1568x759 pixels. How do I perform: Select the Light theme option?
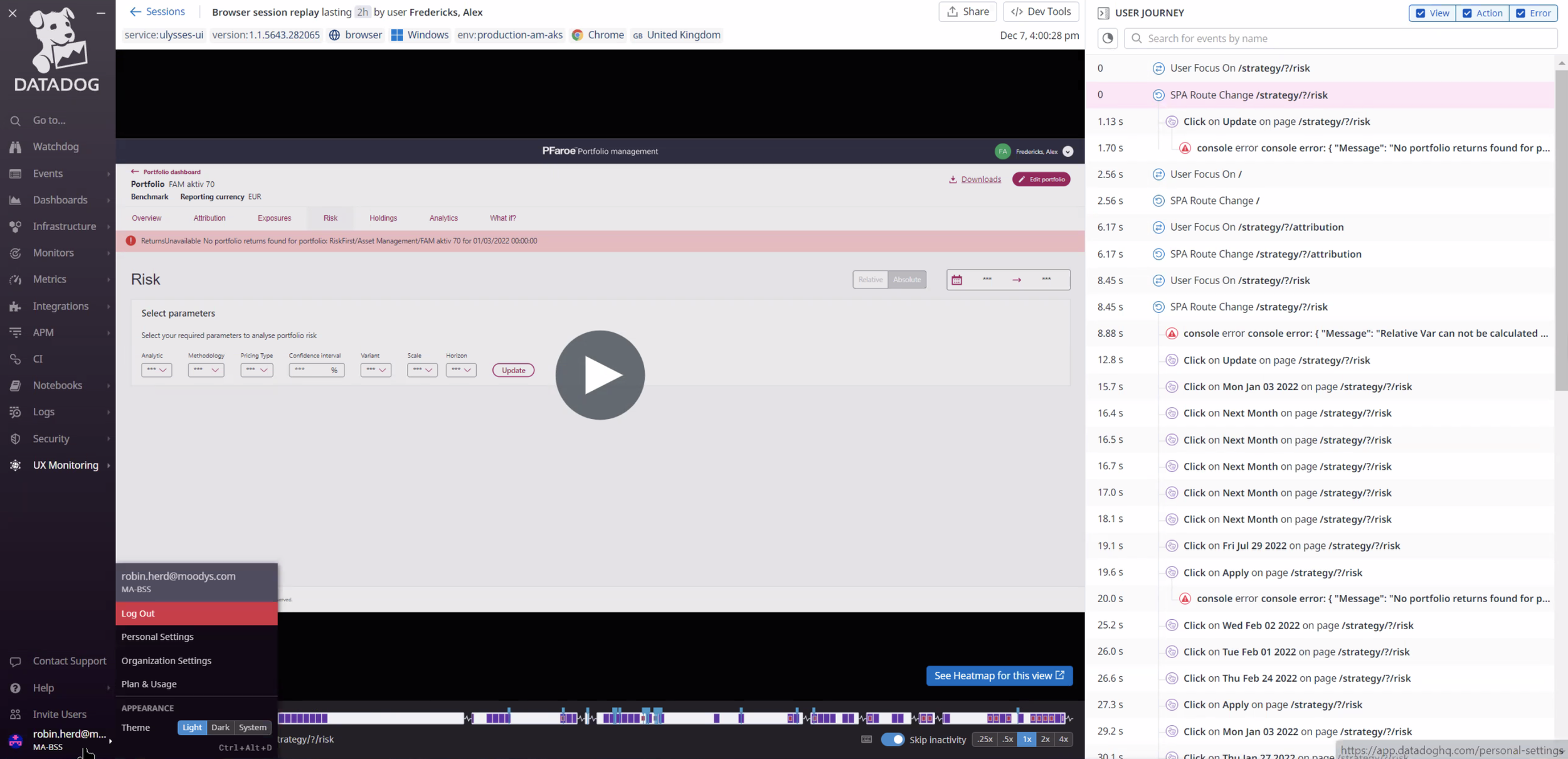[x=192, y=728]
